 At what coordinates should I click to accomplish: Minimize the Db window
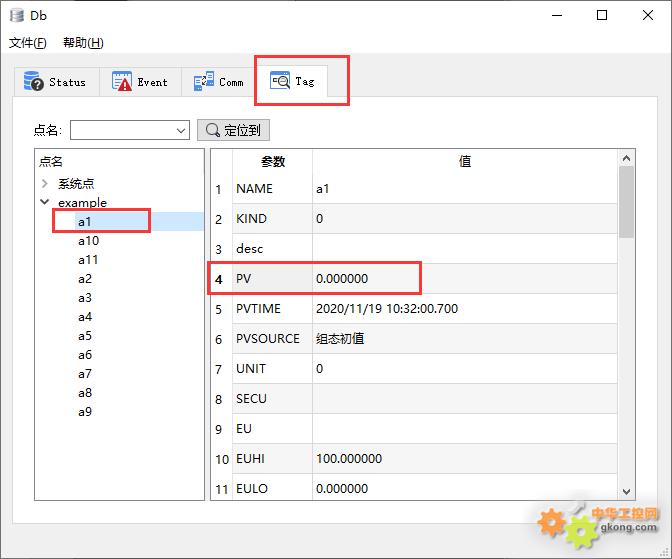[x=557, y=15]
